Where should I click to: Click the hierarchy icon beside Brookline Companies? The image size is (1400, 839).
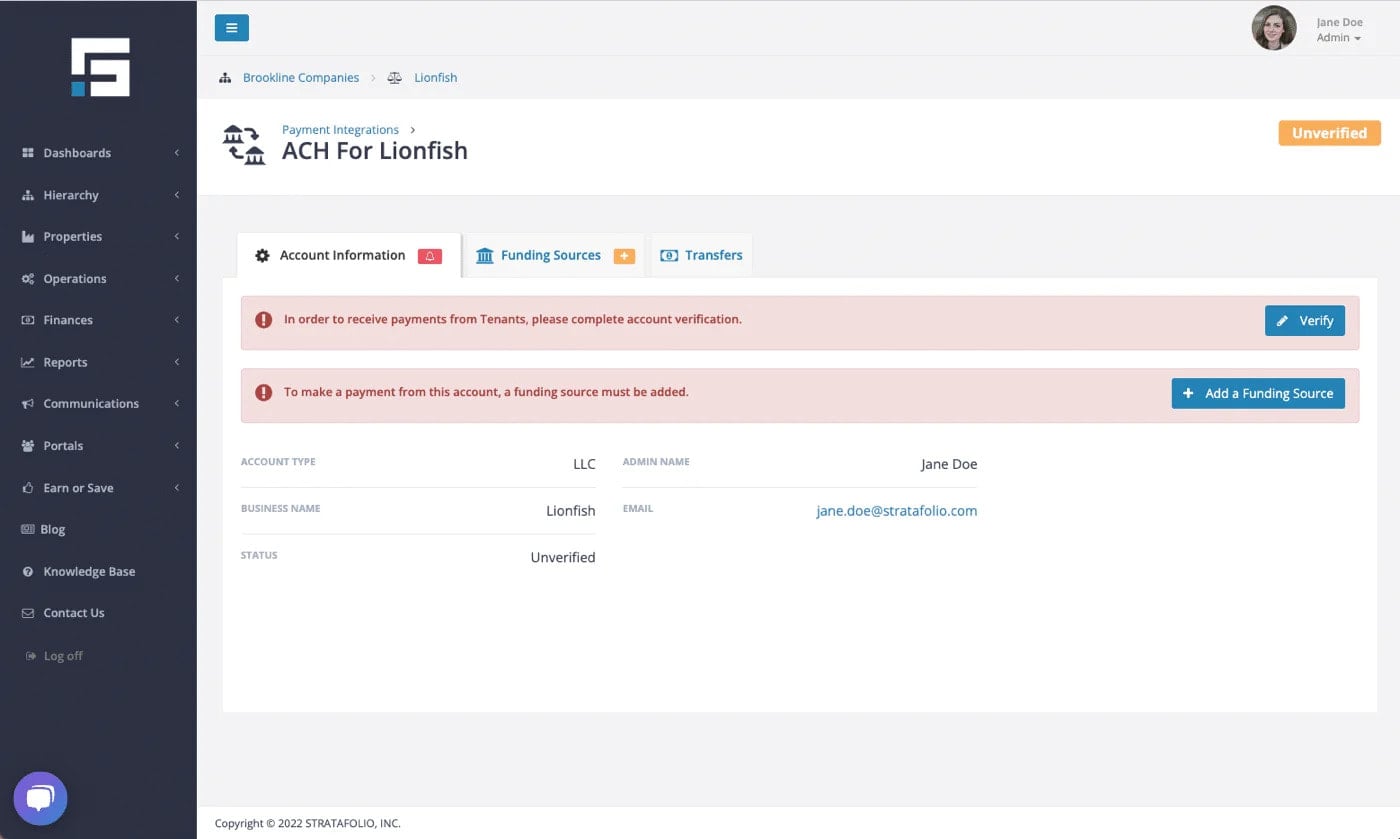[225, 78]
